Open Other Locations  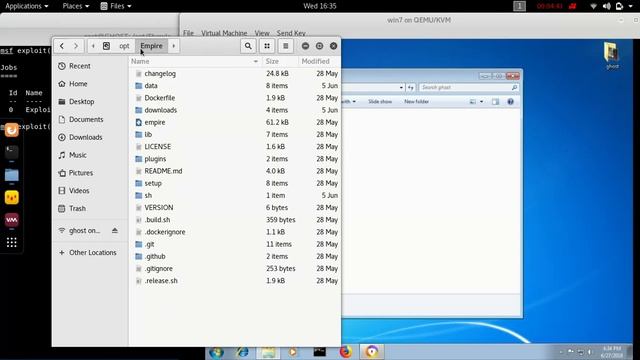tap(93, 253)
